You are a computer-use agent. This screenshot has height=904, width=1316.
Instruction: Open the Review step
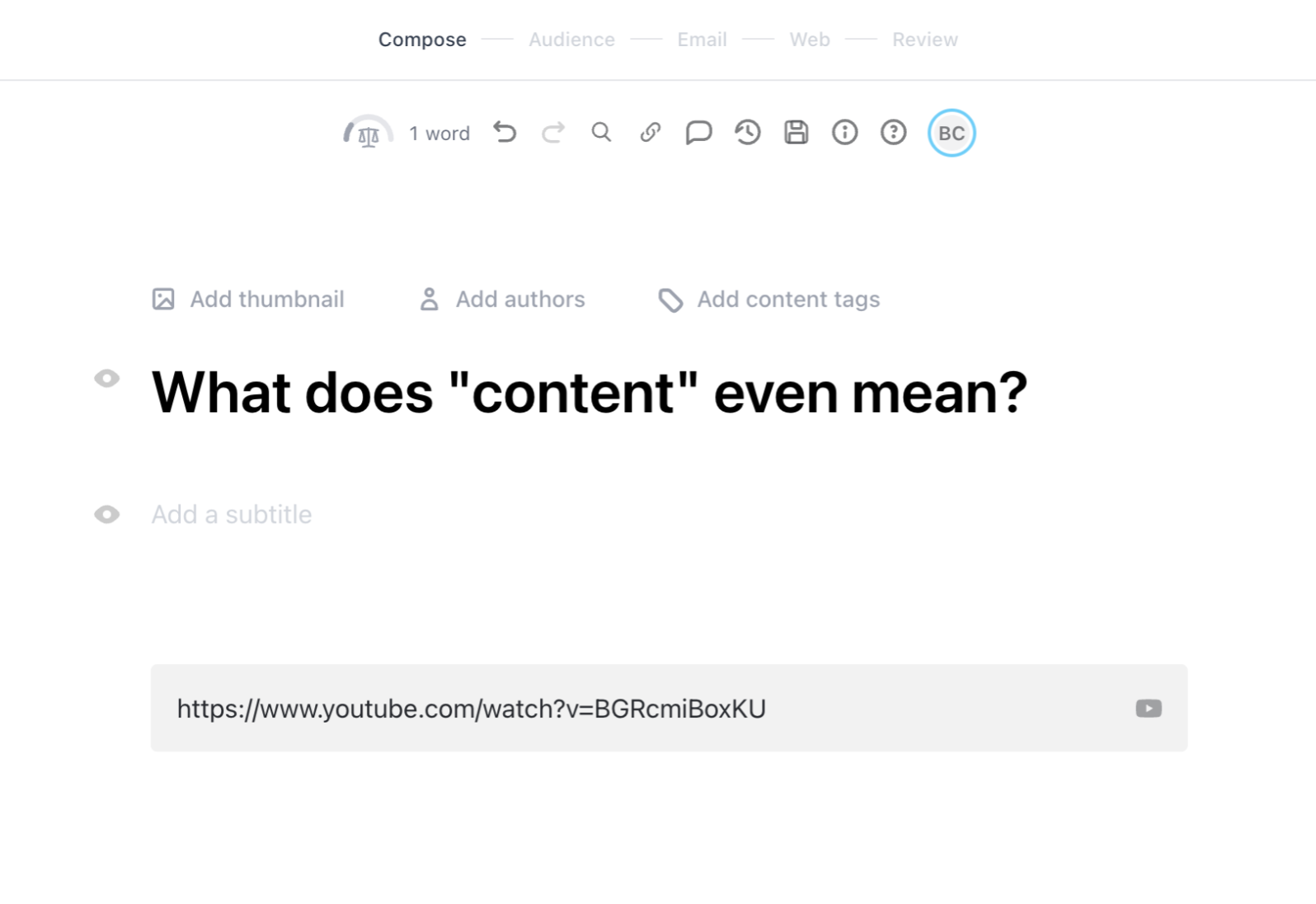tap(924, 40)
